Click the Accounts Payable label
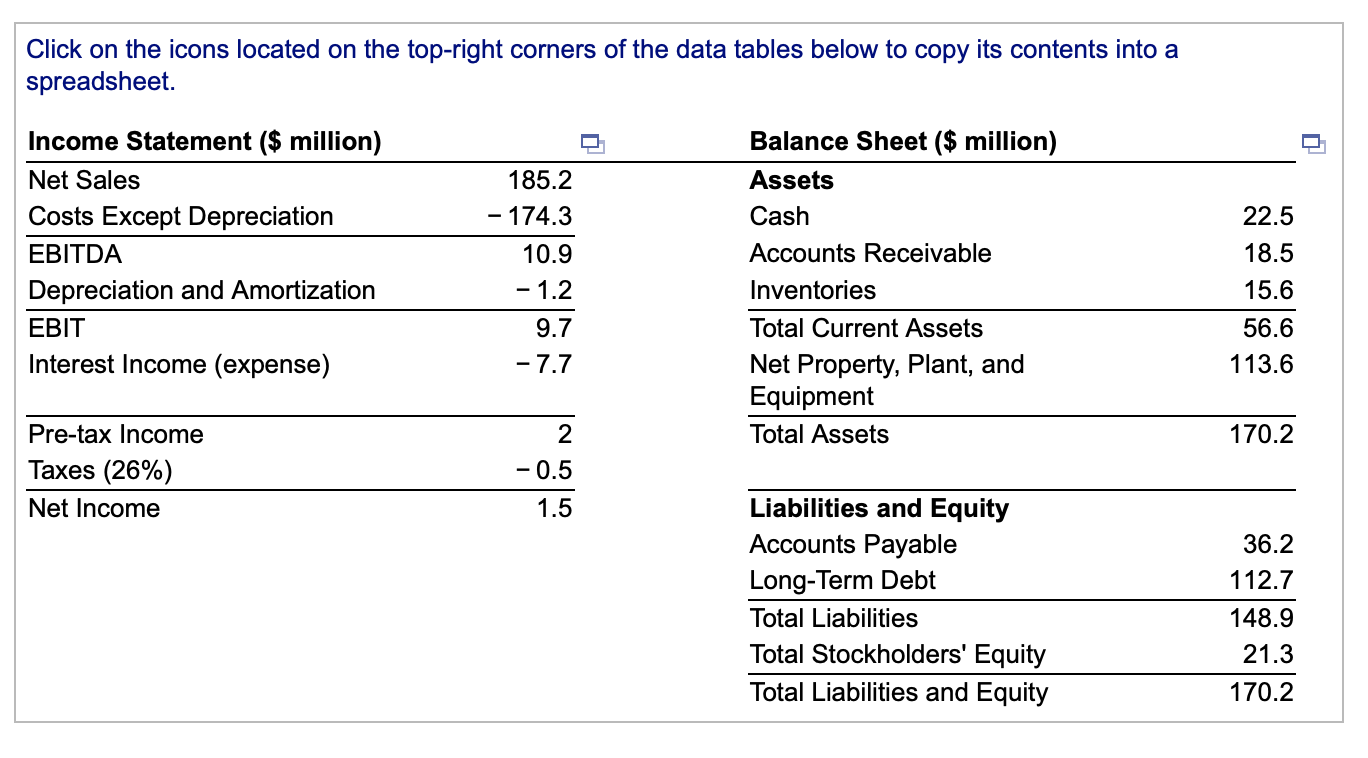This screenshot has width=1368, height=758. coord(853,544)
